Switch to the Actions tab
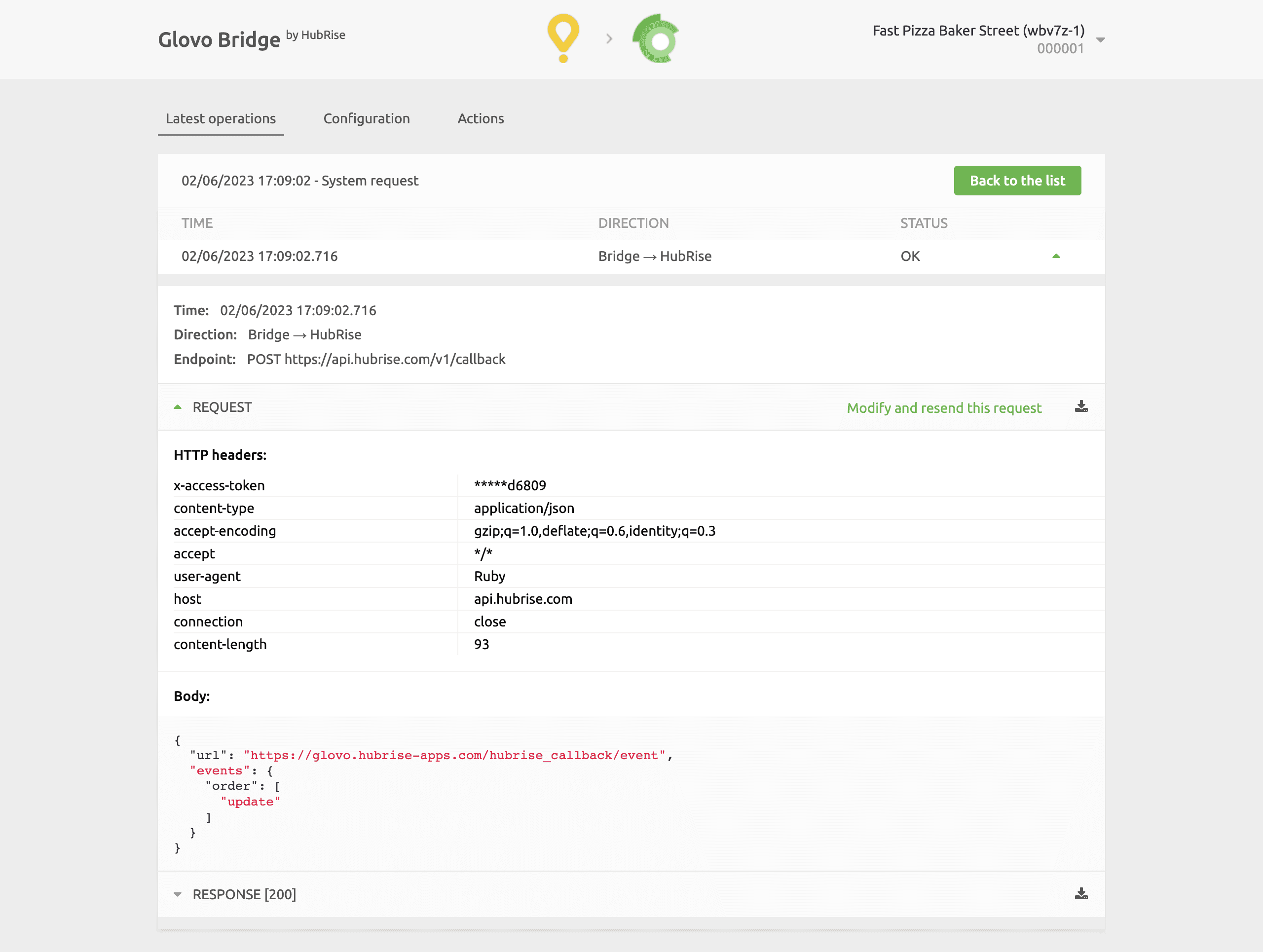The height and width of the screenshot is (952, 1263). (480, 118)
